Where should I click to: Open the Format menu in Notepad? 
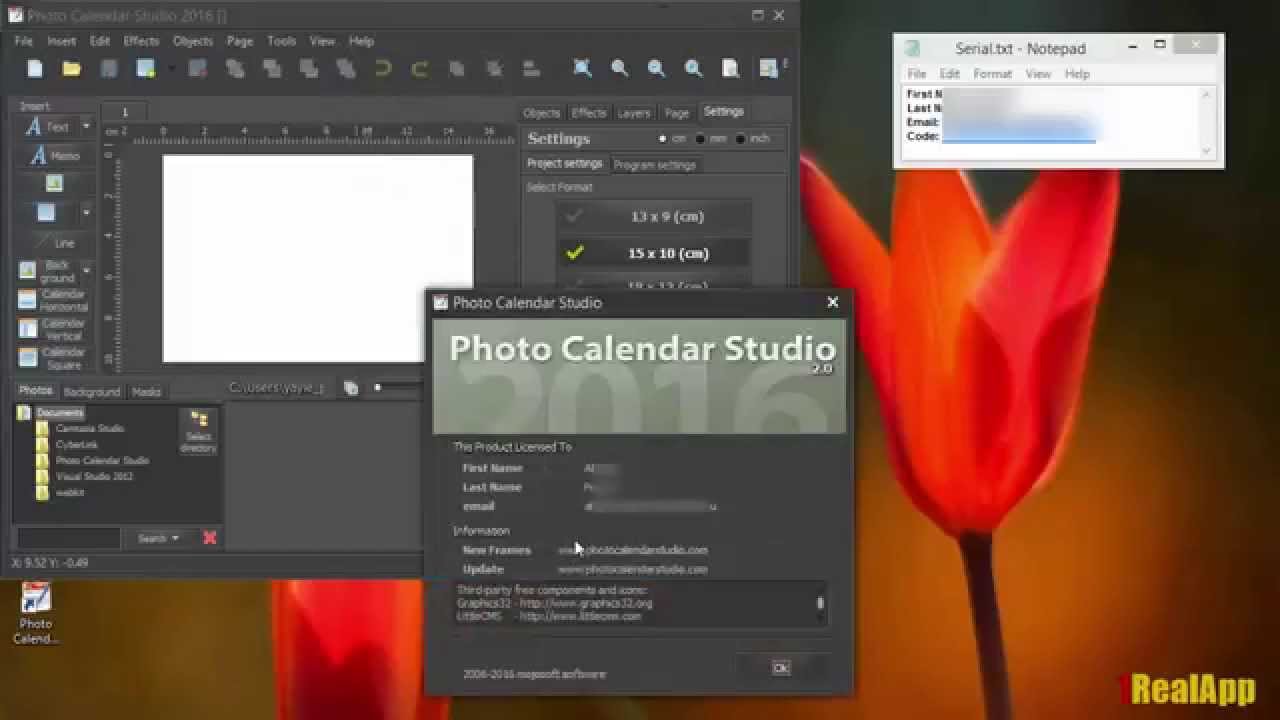(992, 74)
